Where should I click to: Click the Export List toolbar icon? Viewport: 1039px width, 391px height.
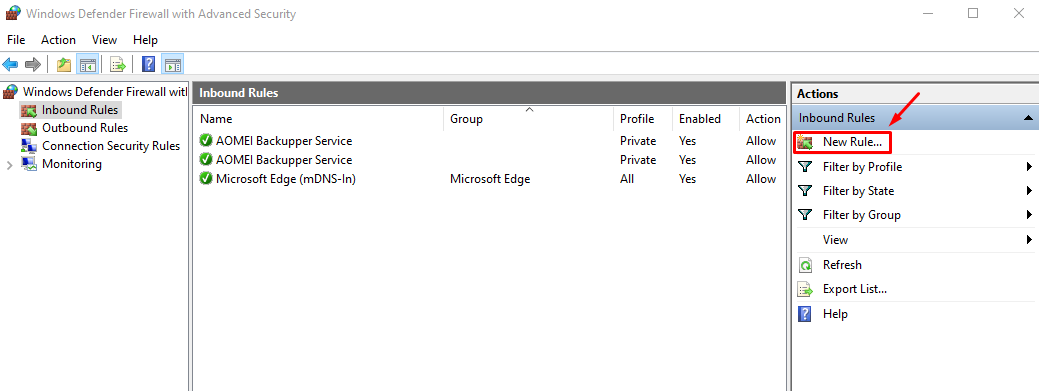coord(118,64)
